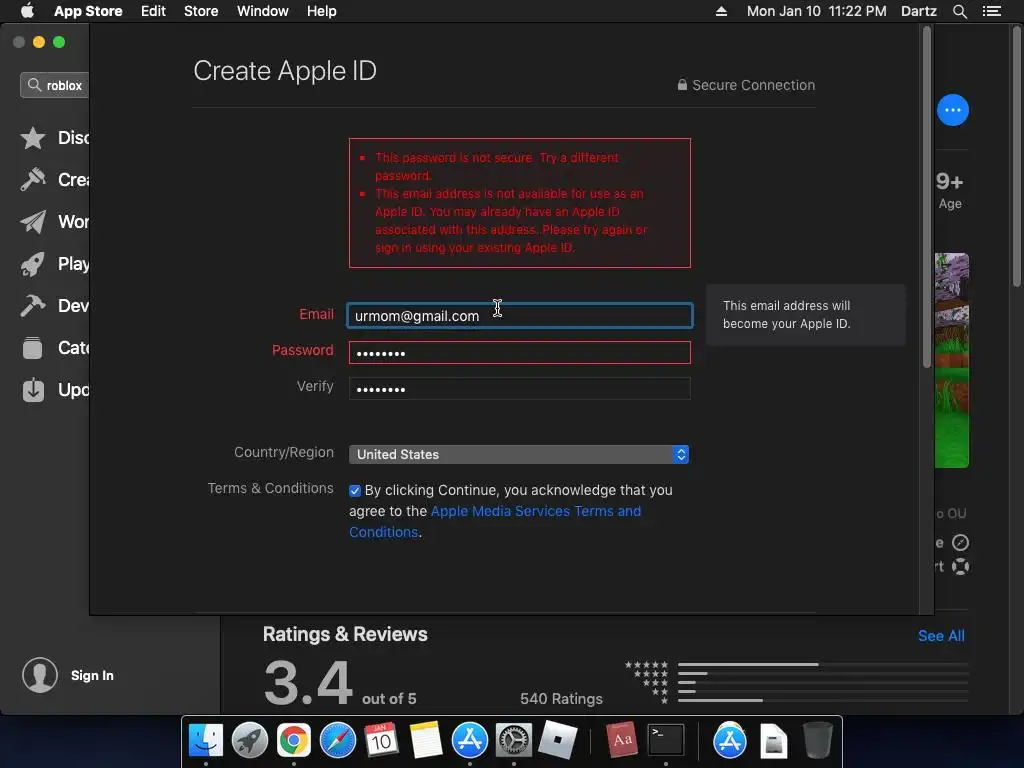
Task: Click the App Store window's scrollbar
Action: tap(1017, 157)
